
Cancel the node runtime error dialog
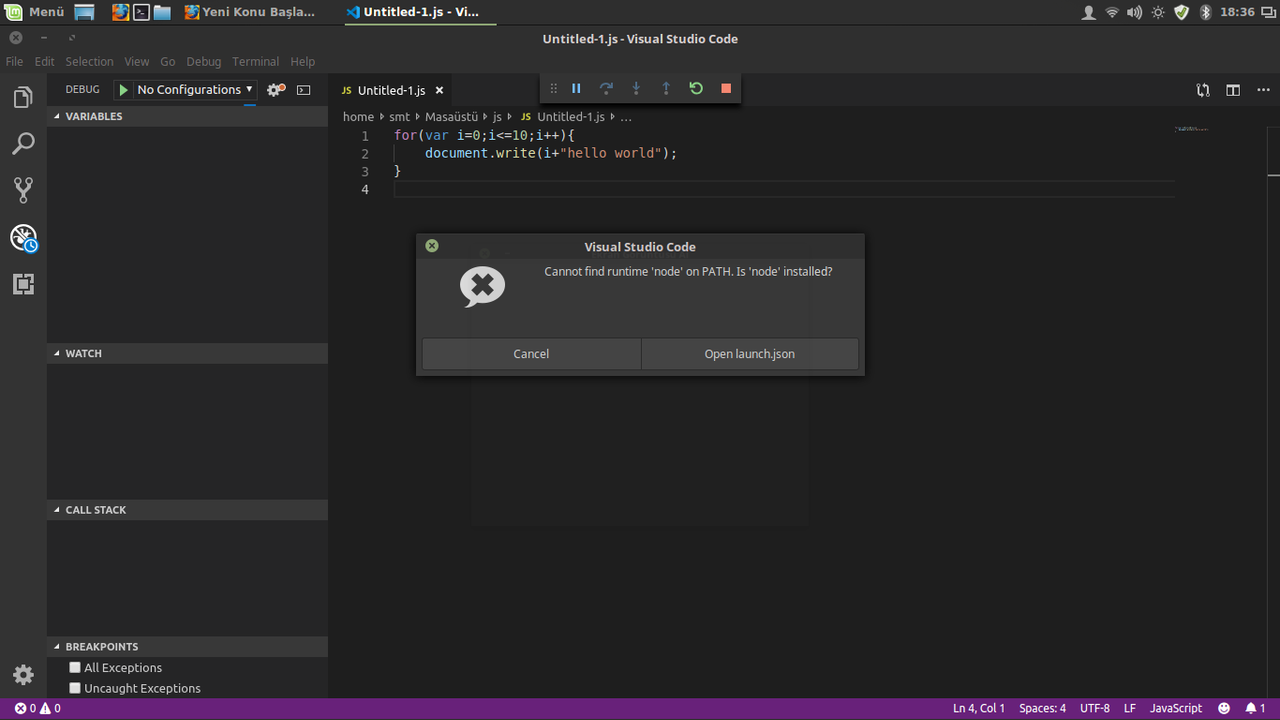pyautogui.click(x=531, y=354)
